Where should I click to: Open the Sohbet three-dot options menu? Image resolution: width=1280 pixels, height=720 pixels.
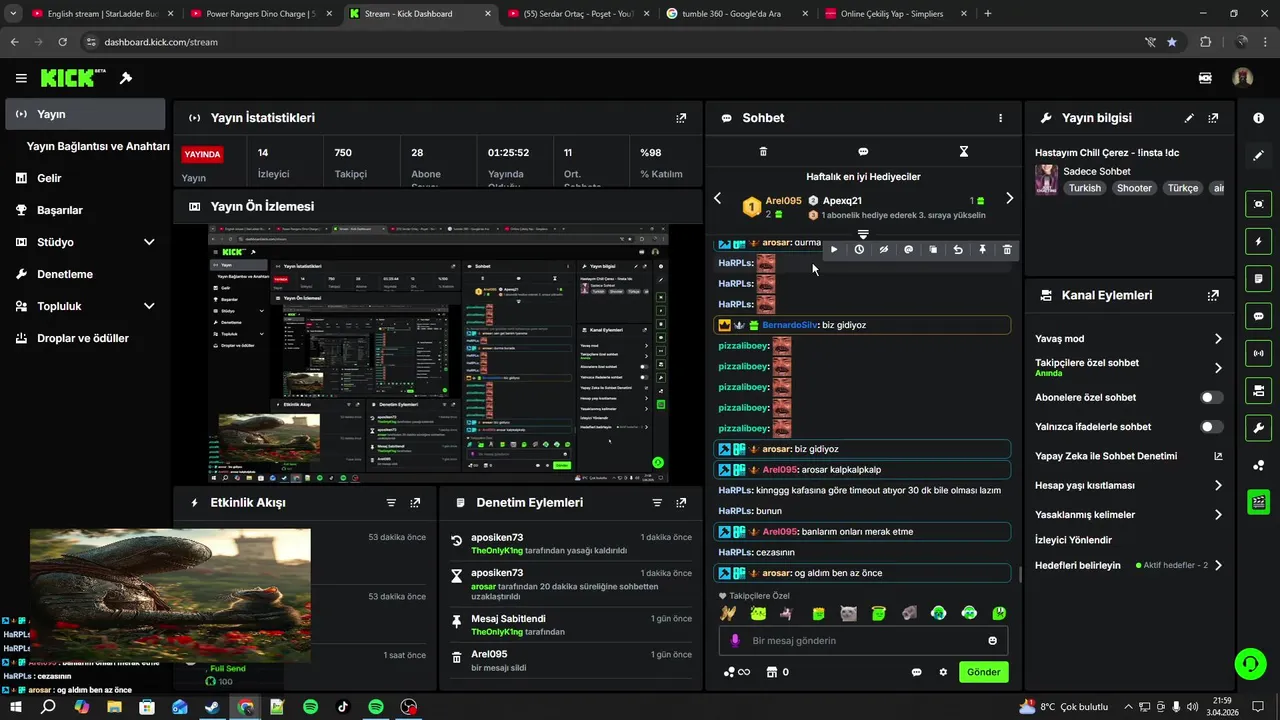[1000, 118]
